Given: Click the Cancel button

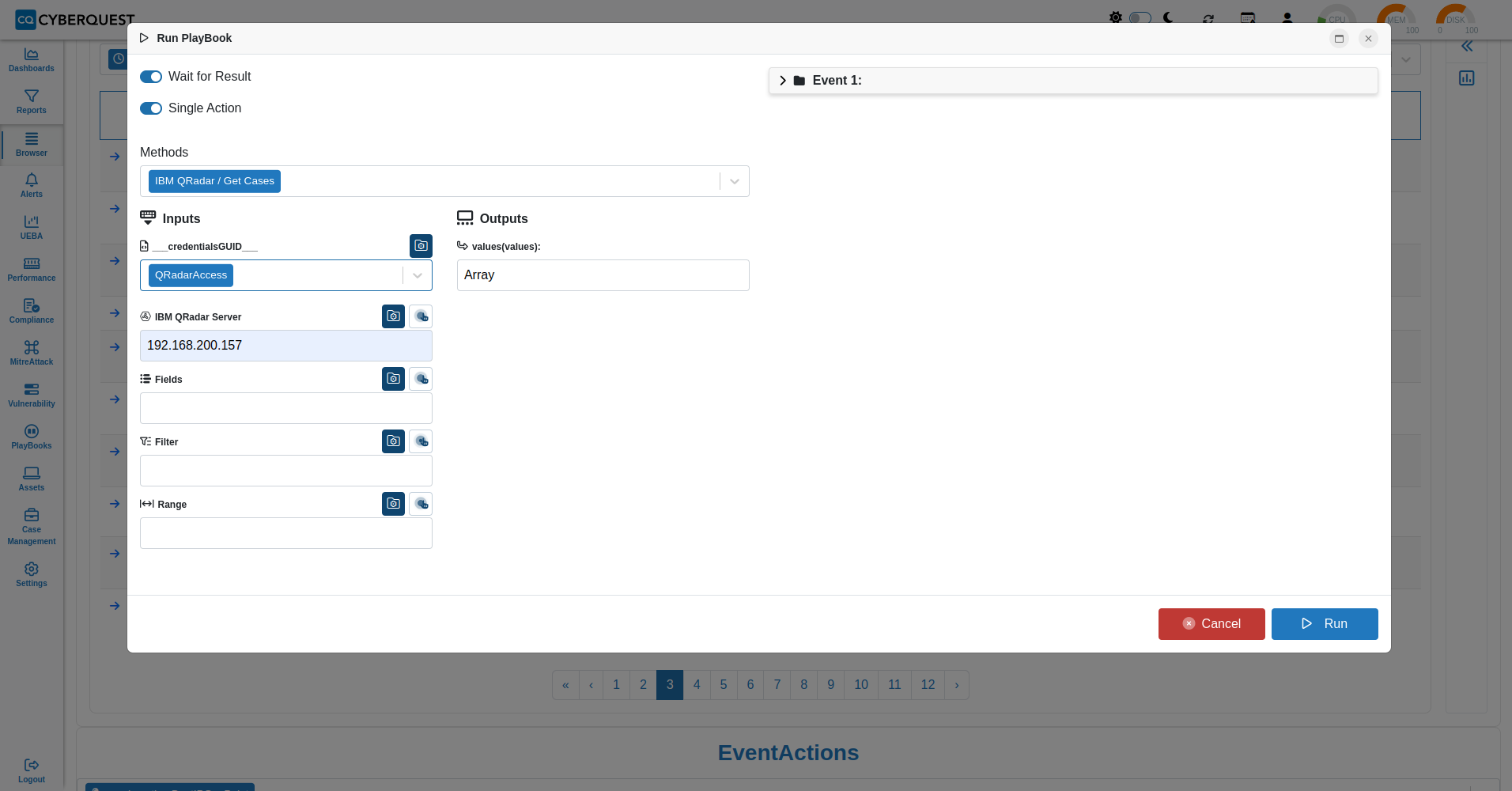Looking at the screenshot, I should coord(1211,624).
